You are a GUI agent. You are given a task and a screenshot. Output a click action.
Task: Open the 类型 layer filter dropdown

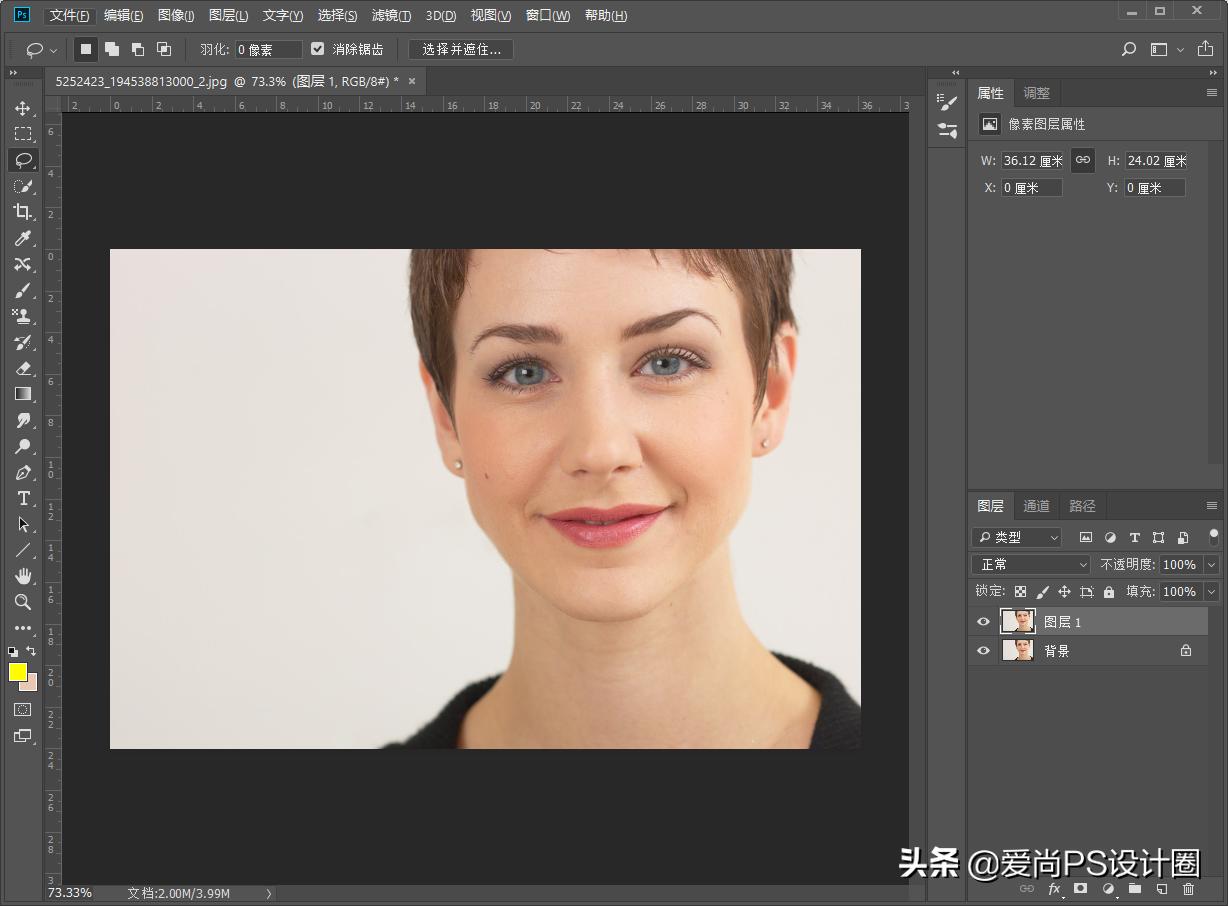1017,538
